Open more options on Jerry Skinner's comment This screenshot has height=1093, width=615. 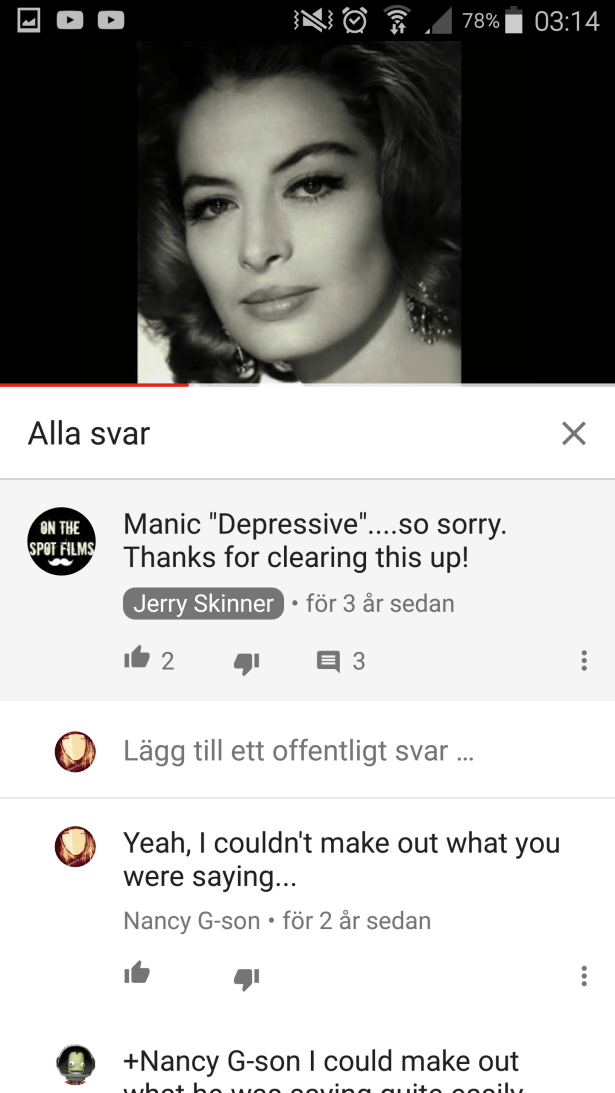point(584,660)
